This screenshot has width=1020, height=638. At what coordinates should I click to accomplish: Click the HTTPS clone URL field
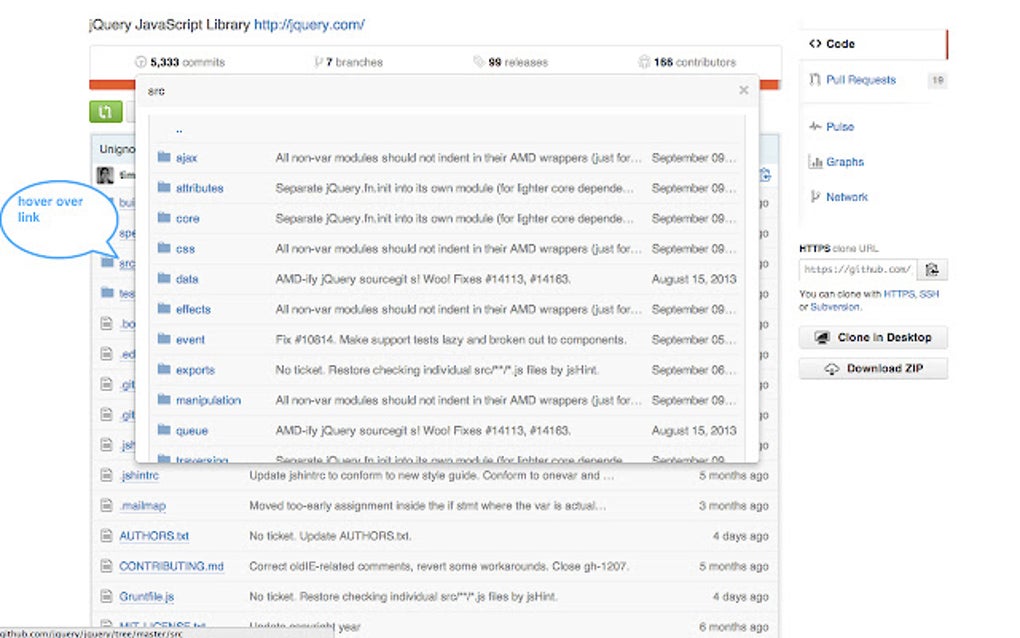(x=860, y=269)
